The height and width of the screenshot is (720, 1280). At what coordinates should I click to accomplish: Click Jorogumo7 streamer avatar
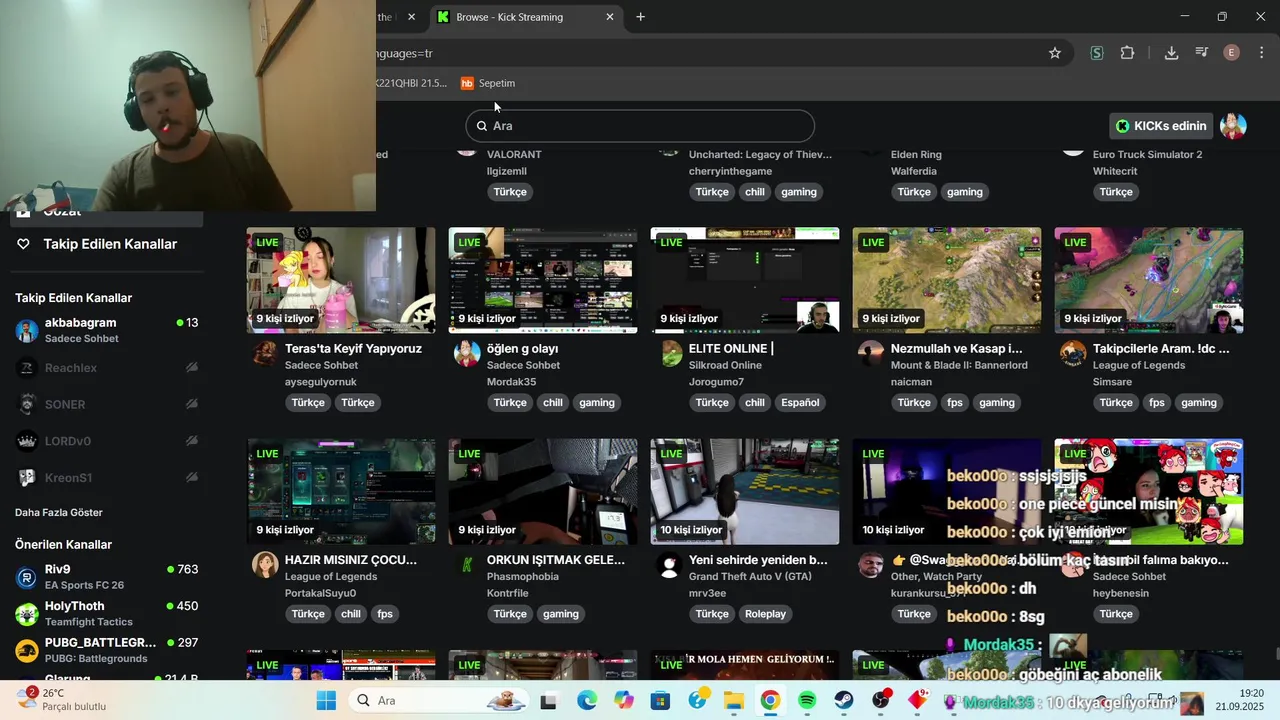pyautogui.click(x=671, y=354)
